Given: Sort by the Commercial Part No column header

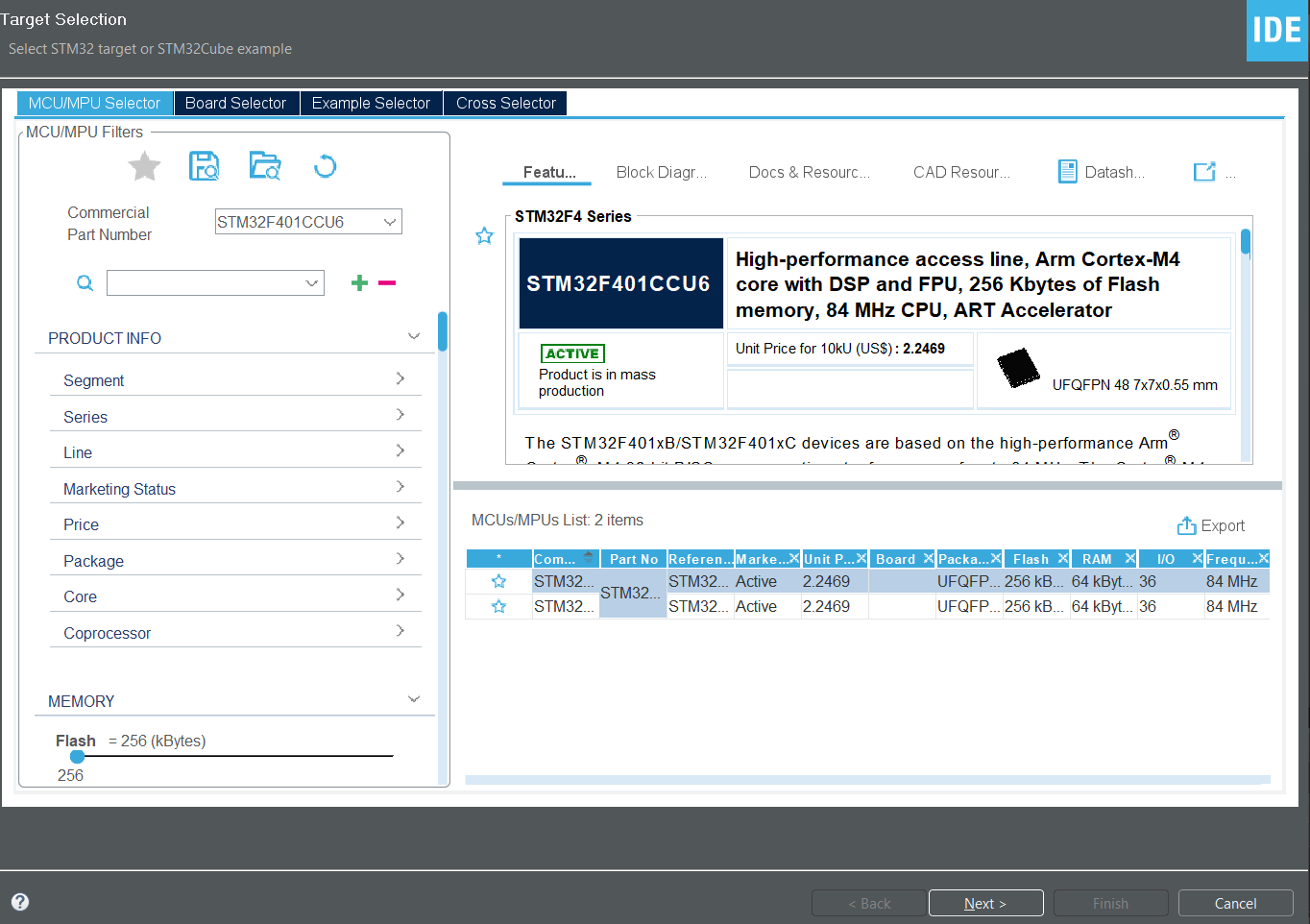Looking at the screenshot, I should (566, 559).
